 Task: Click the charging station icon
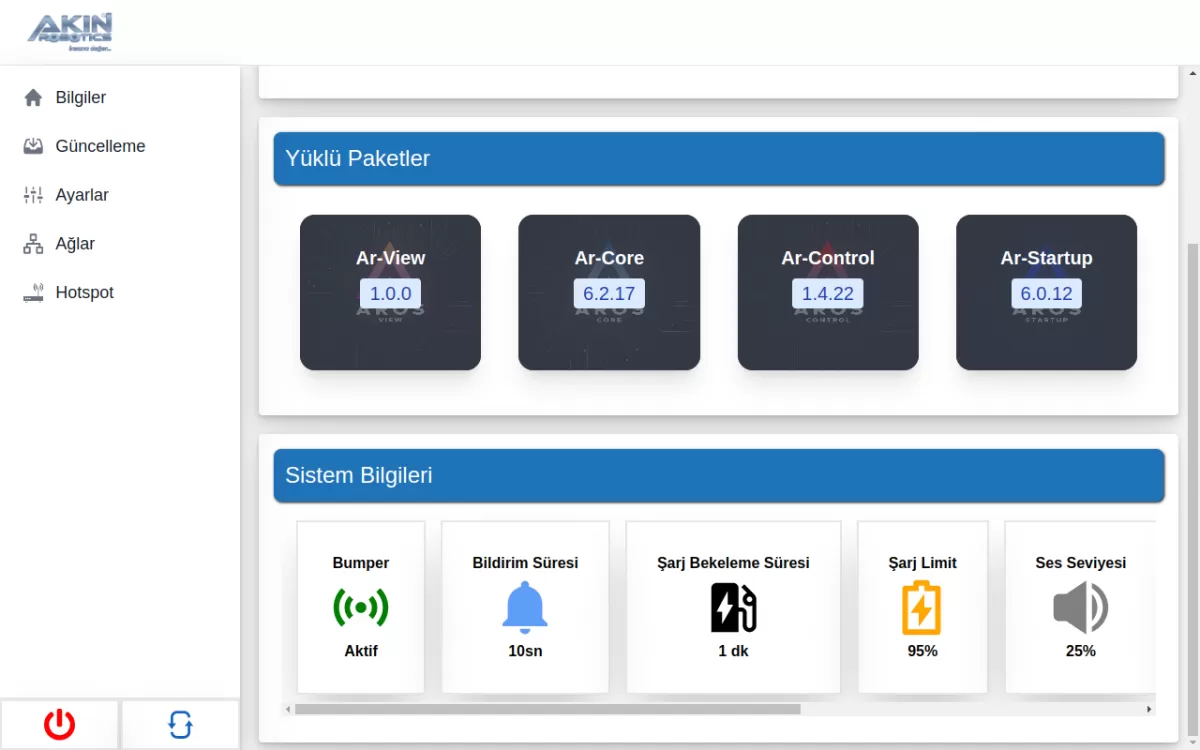click(x=733, y=608)
